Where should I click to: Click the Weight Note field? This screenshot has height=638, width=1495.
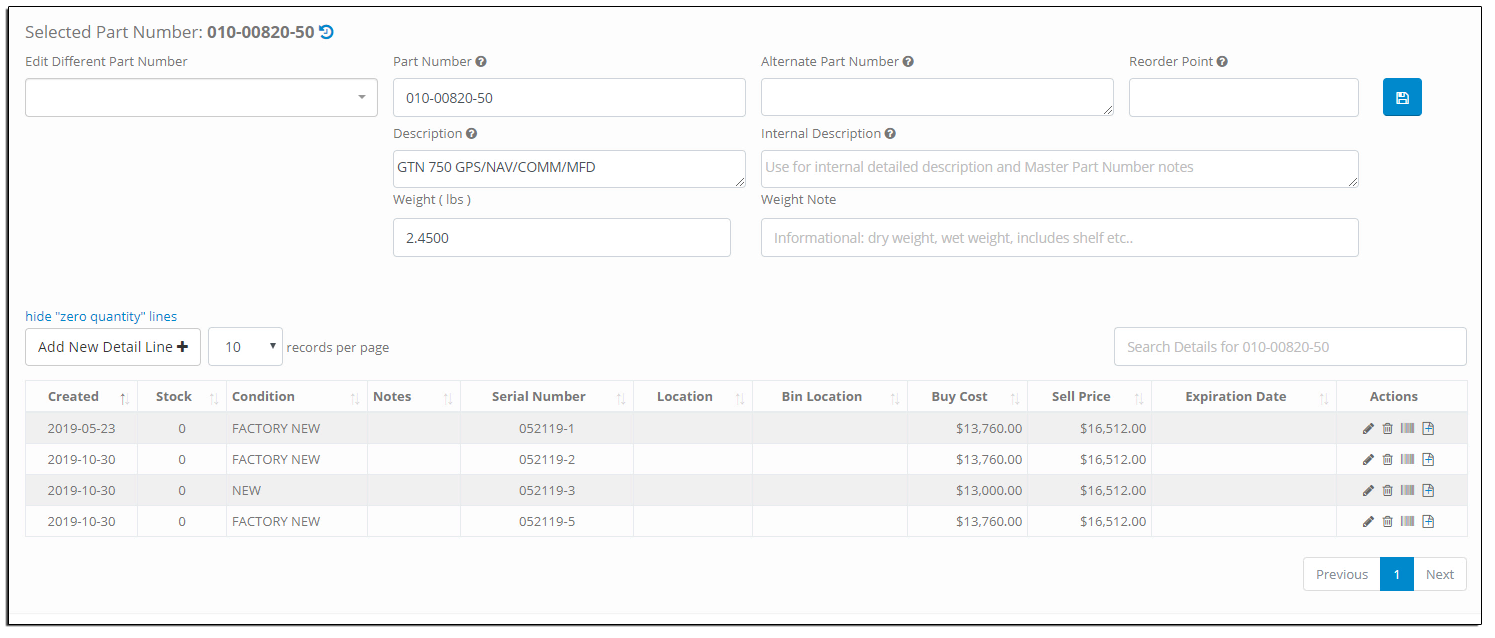click(x=1060, y=238)
